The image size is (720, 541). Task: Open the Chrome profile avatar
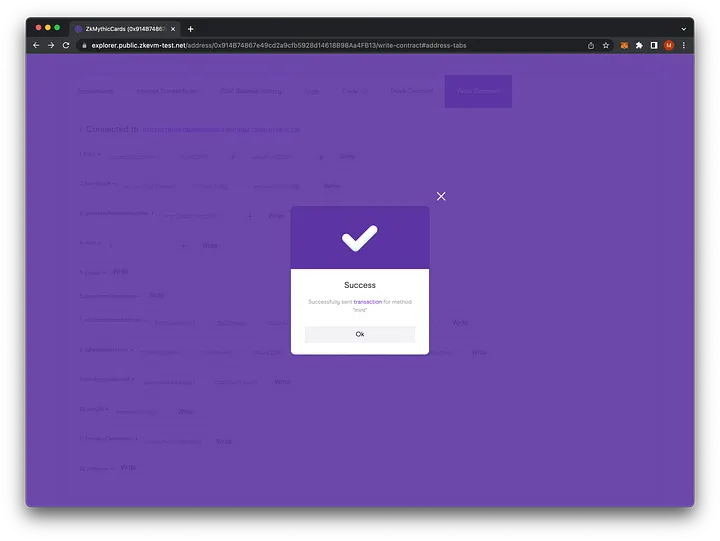(669, 45)
